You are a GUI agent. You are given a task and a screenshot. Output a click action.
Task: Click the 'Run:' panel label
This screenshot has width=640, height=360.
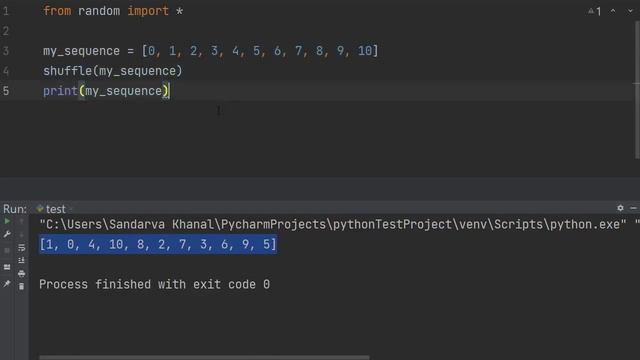tap(15, 209)
